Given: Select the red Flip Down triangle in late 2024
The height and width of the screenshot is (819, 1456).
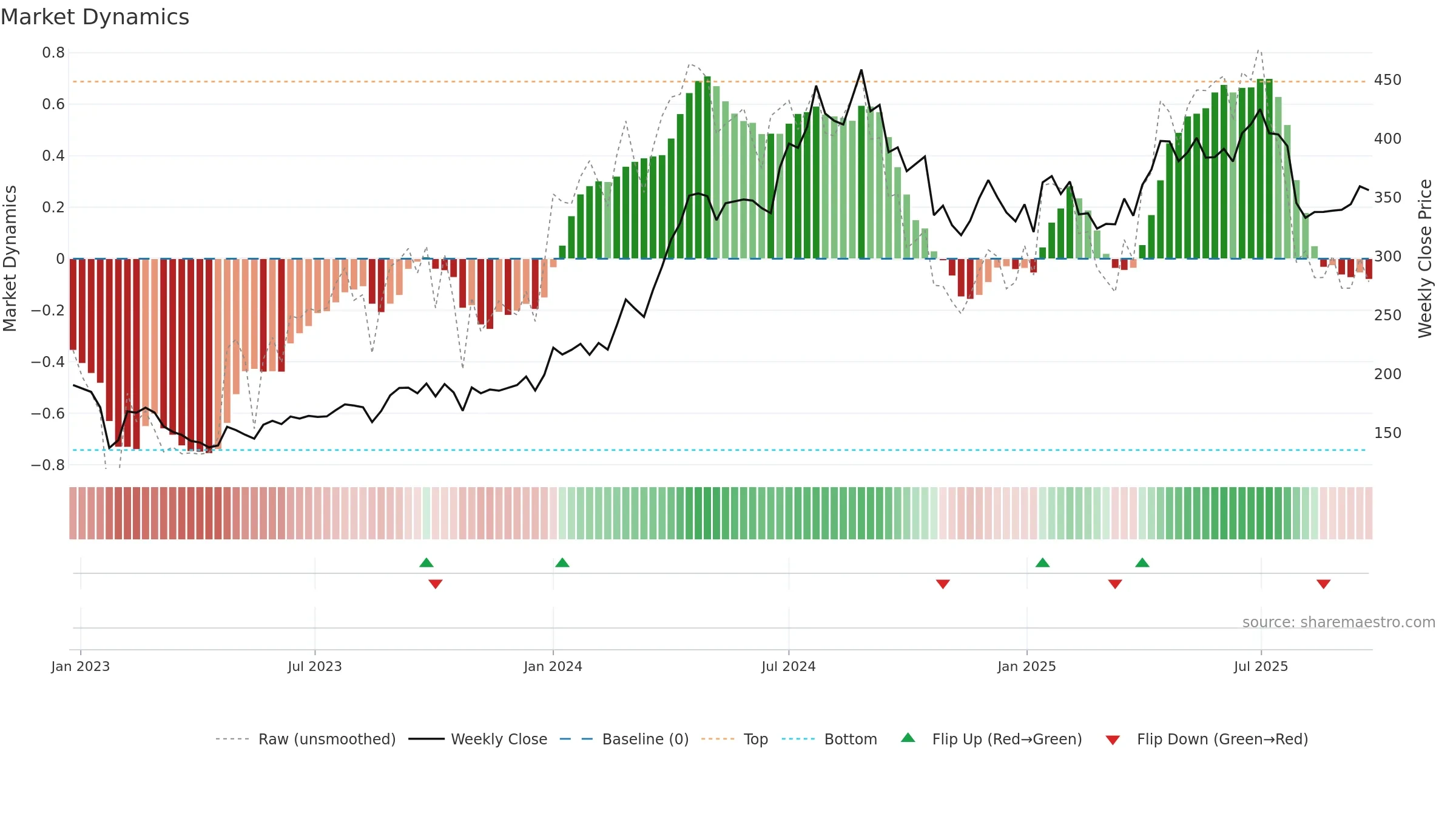Looking at the screenshot, I should (x=943, y=584).
